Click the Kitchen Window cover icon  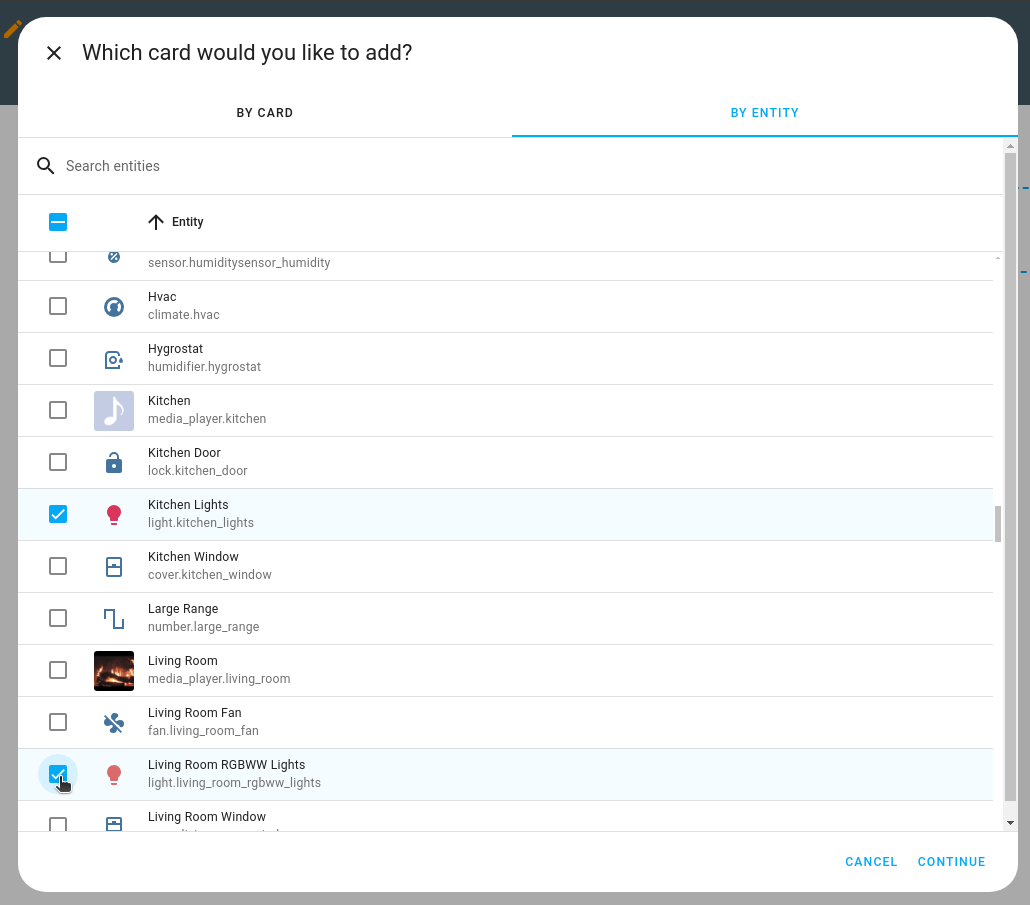tap(113, 566)
